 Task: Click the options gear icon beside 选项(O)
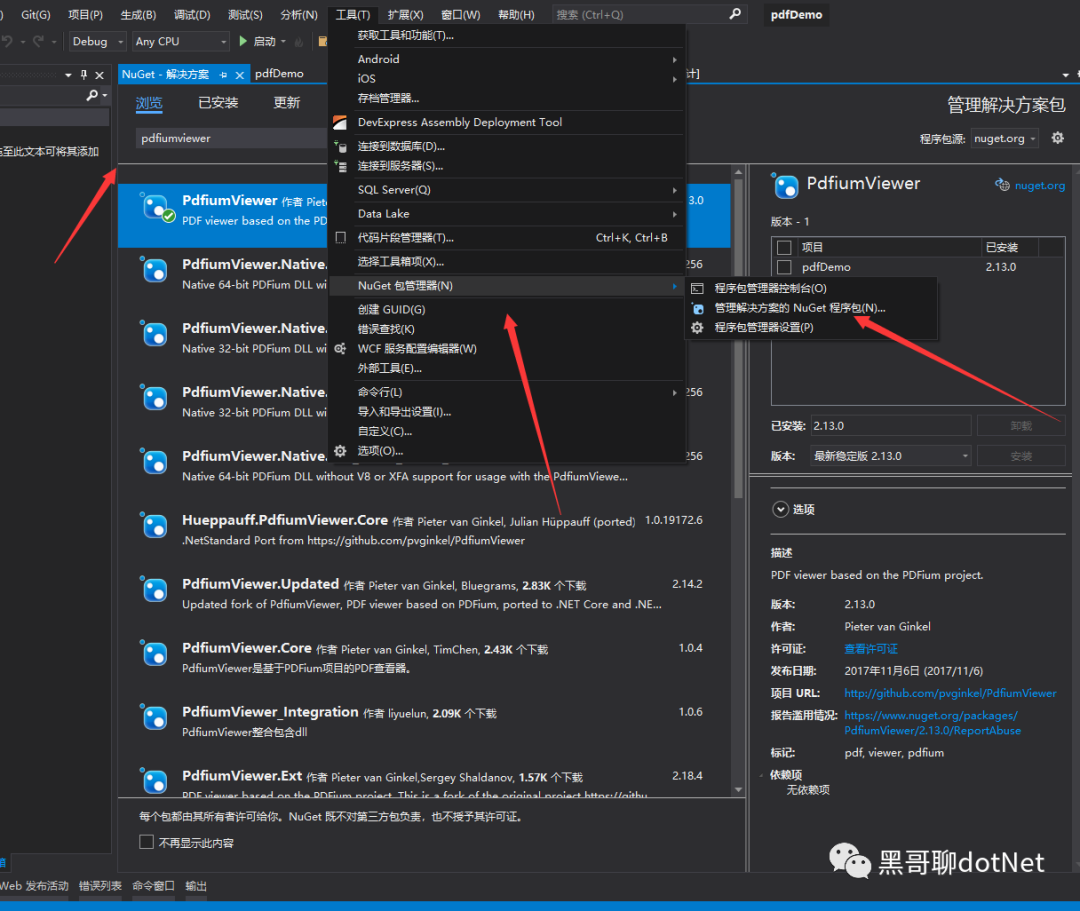pyautogui.click(x=340, y=451)
